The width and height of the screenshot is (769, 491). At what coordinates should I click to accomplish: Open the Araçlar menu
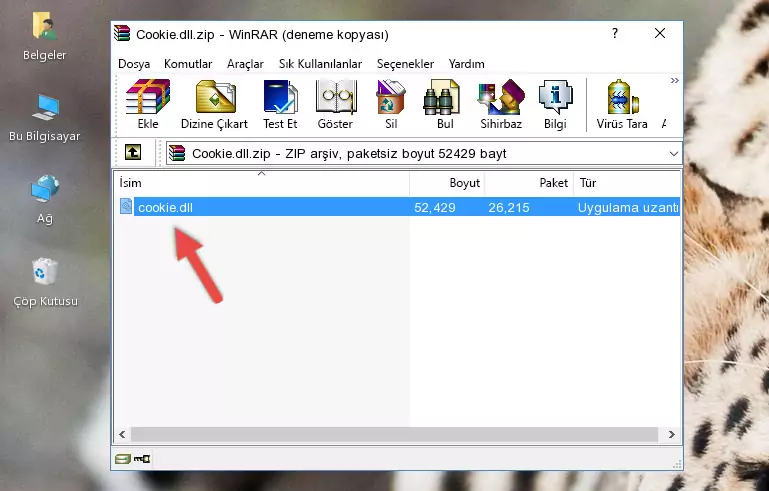pyautogui.click(x=245, y=64)
